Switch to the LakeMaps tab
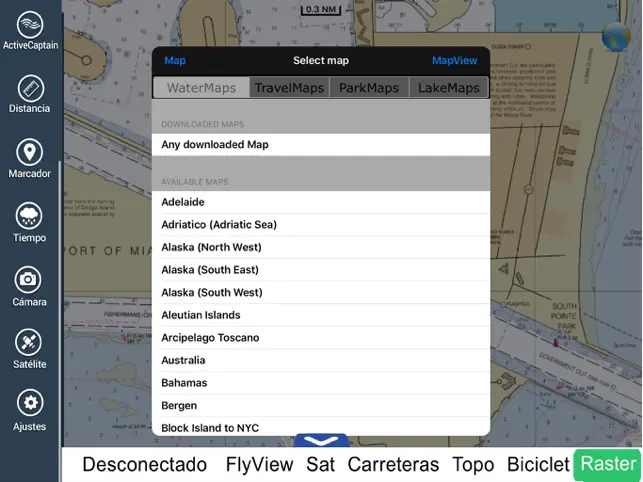The width and height of the screenshot is (643, 482). click(x=449, y=88)
